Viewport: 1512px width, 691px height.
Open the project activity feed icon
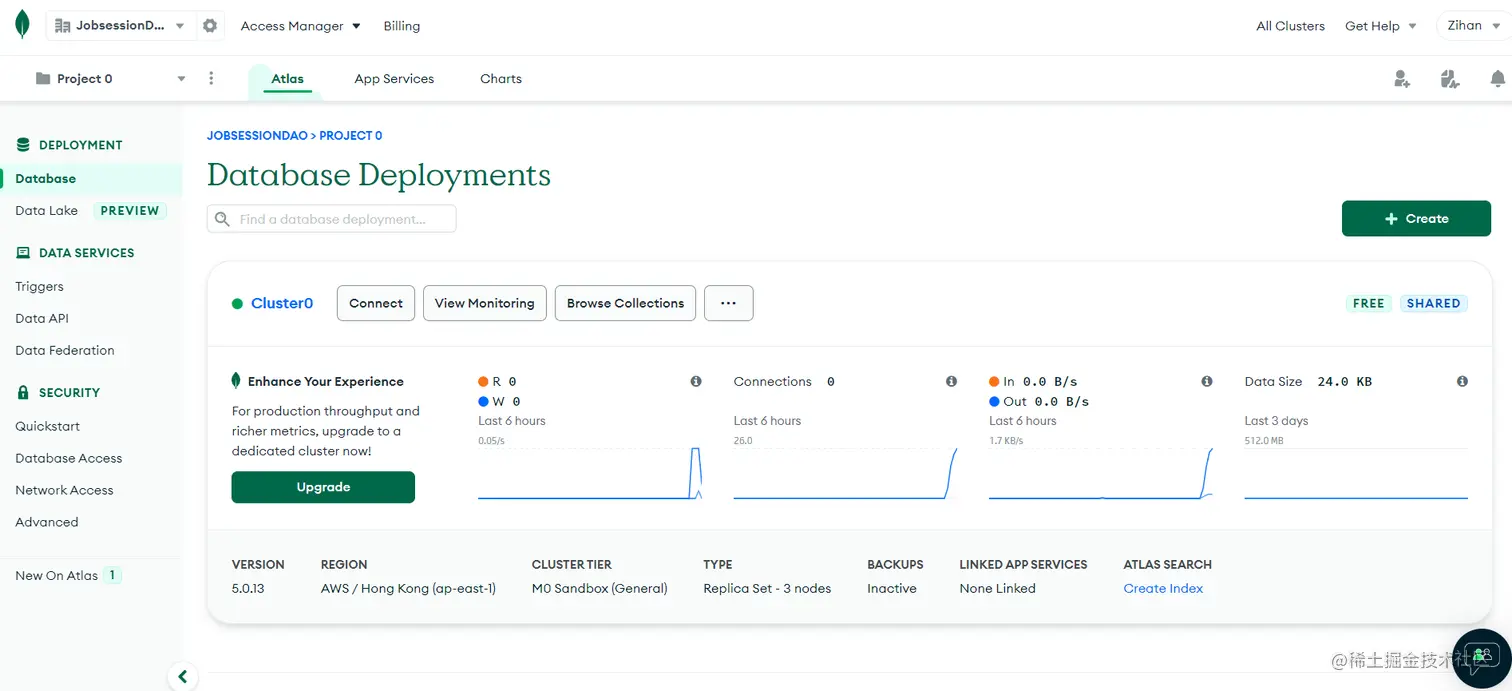click(1450, 79)
